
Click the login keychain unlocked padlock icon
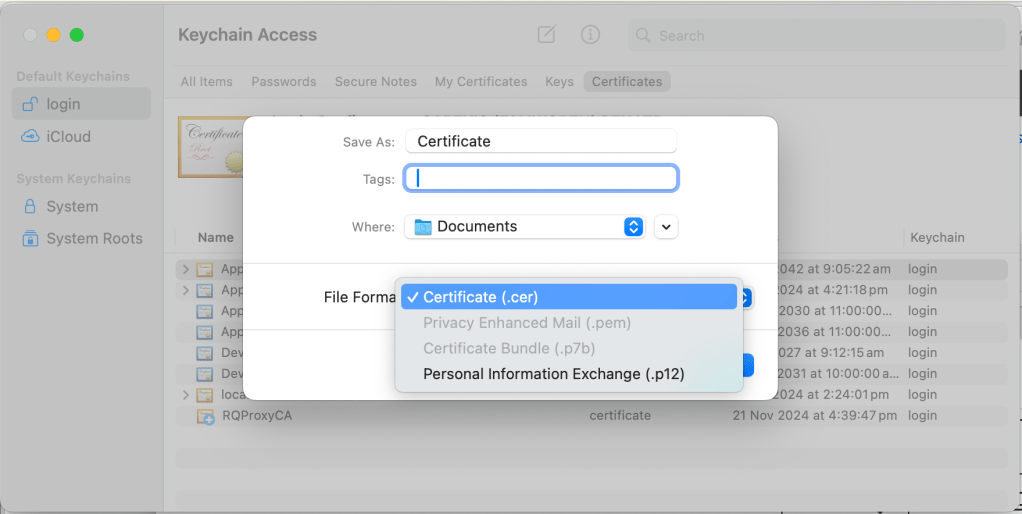pyautogui.click(x=30, y=104)
